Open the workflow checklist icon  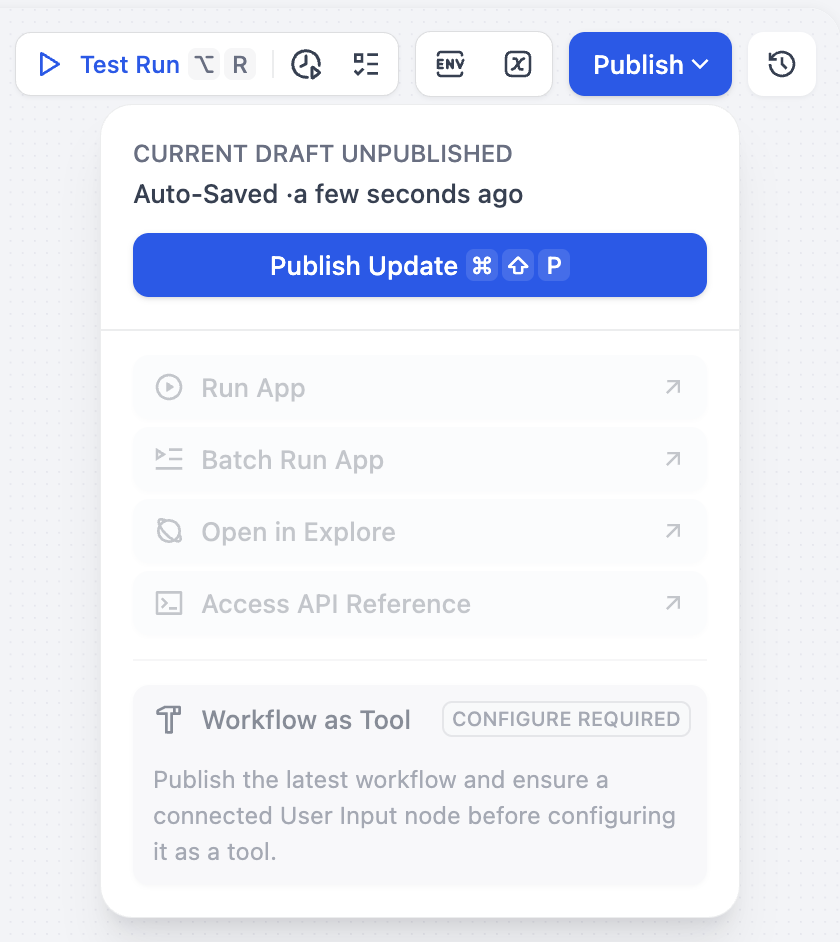pyautogui.click(x=366, y=64)
